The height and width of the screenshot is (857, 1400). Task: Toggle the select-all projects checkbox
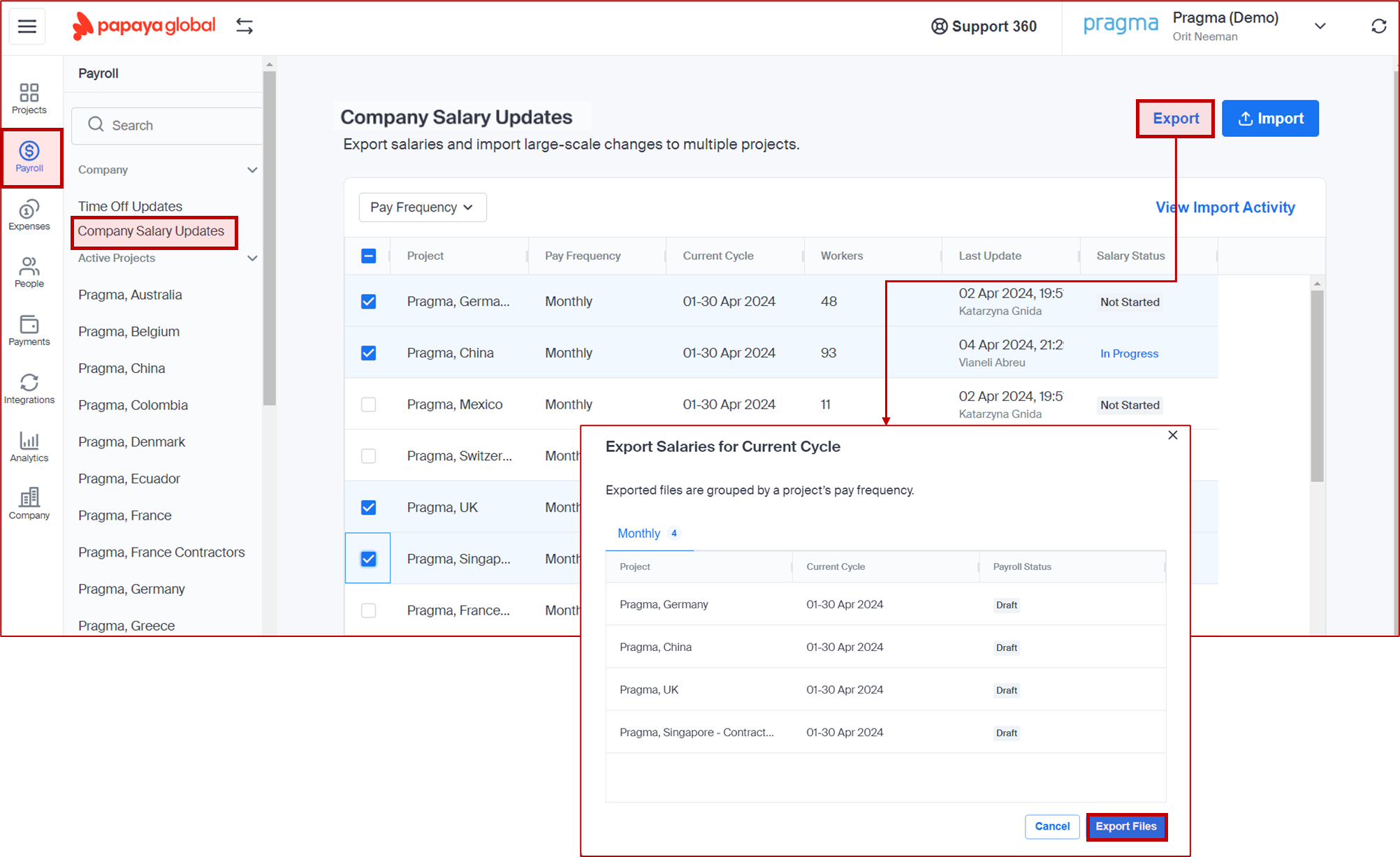coord(369,256)
